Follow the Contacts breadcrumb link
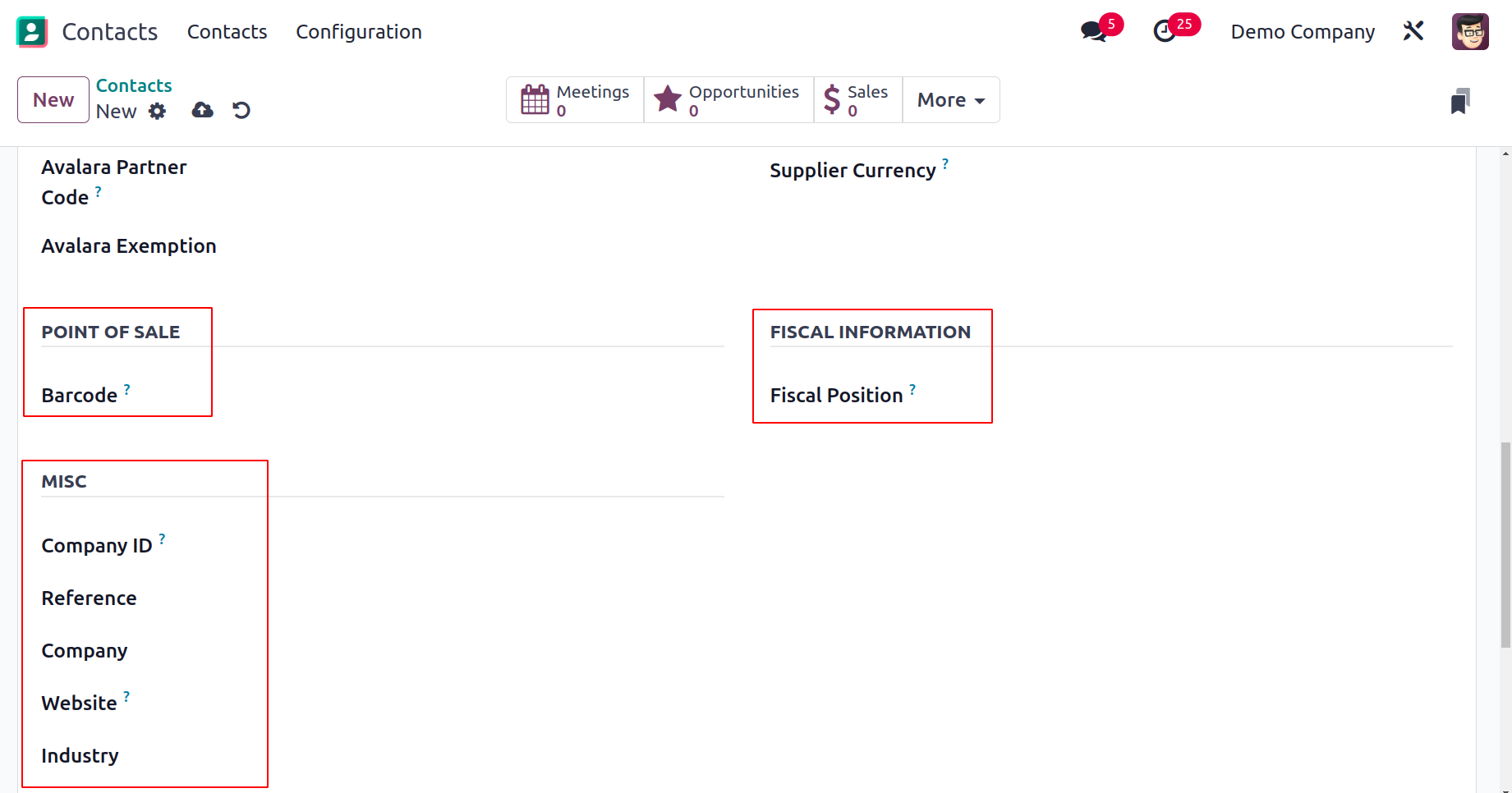 (134, 85)
